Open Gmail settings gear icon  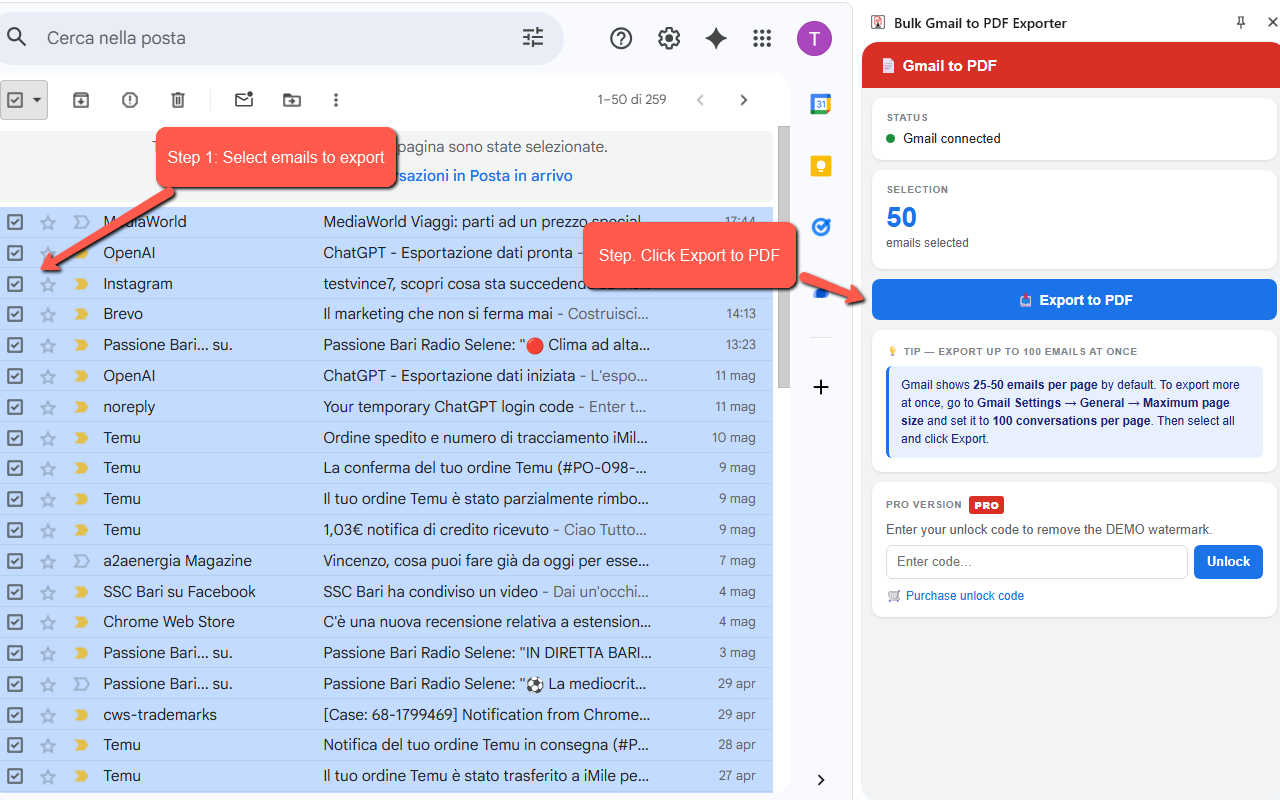point(669,38)
